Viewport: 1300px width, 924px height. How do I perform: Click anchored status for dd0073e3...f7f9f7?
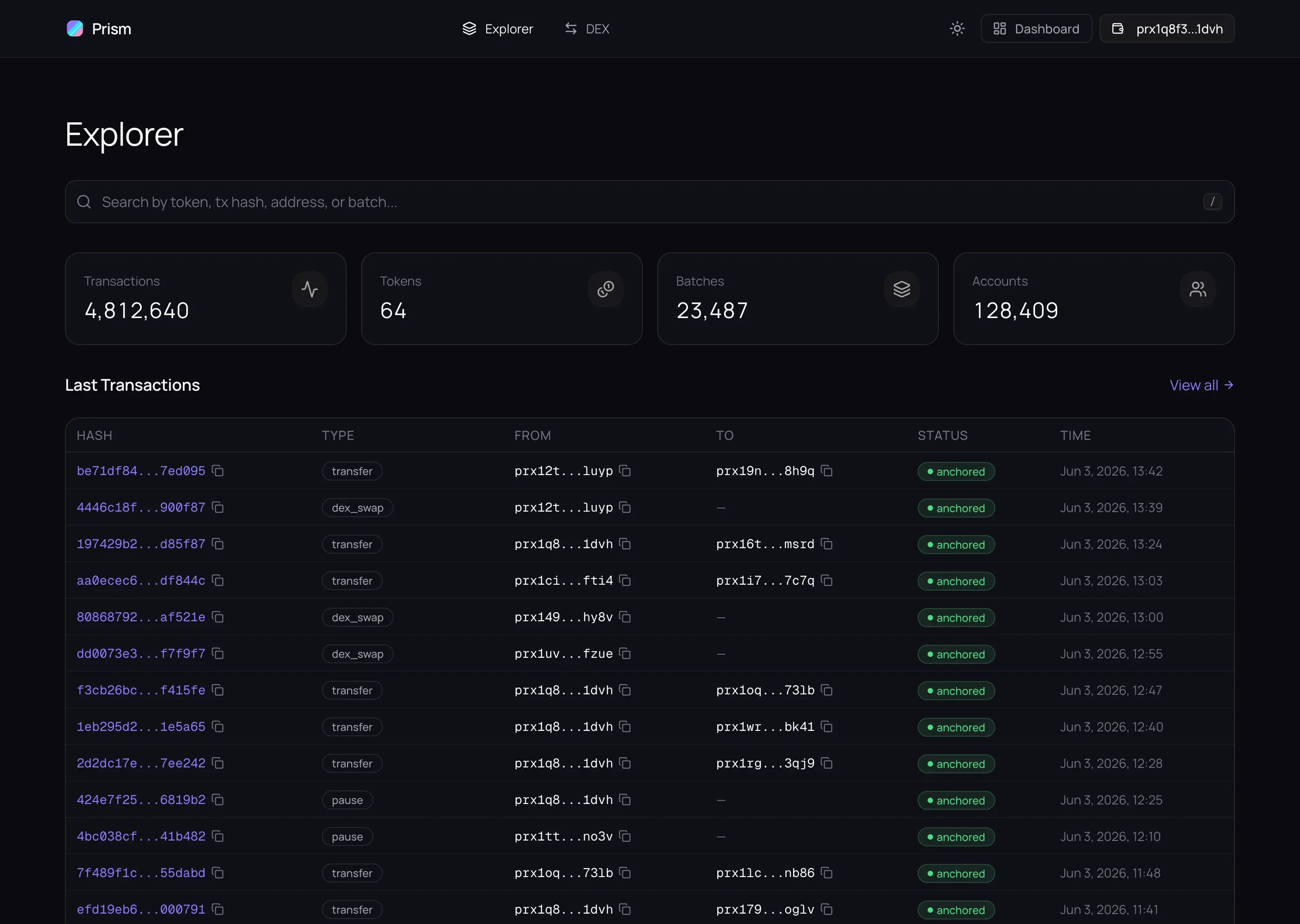(956, 654)
